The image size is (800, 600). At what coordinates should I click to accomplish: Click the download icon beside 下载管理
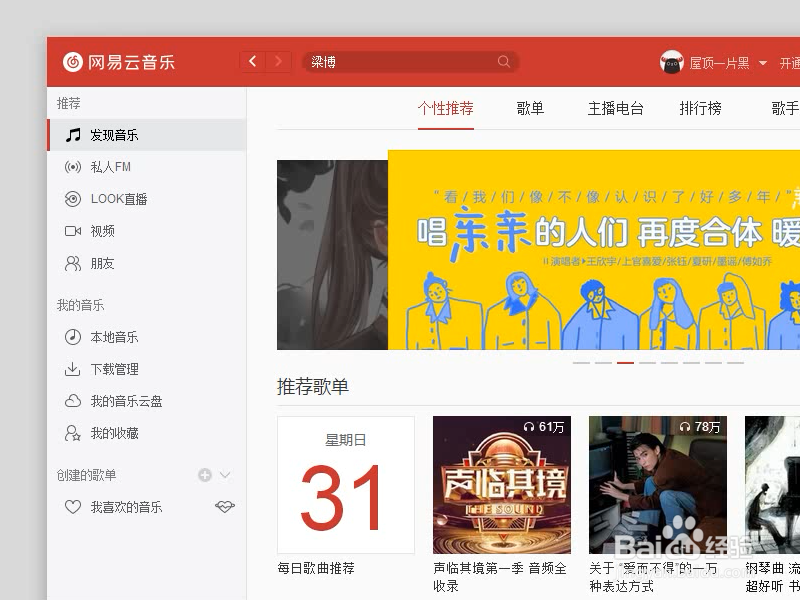[x=73, y=369]
